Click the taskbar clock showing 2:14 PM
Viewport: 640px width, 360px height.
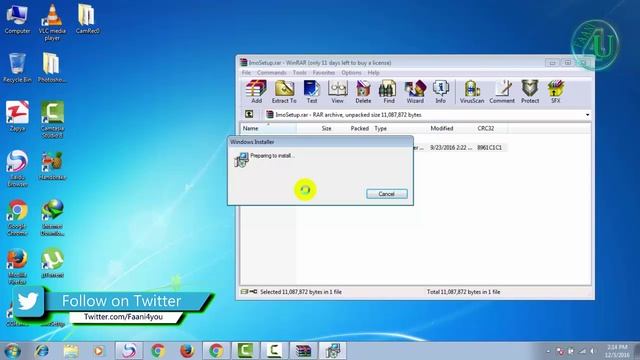pyautogui.click(x=617, y=351)
